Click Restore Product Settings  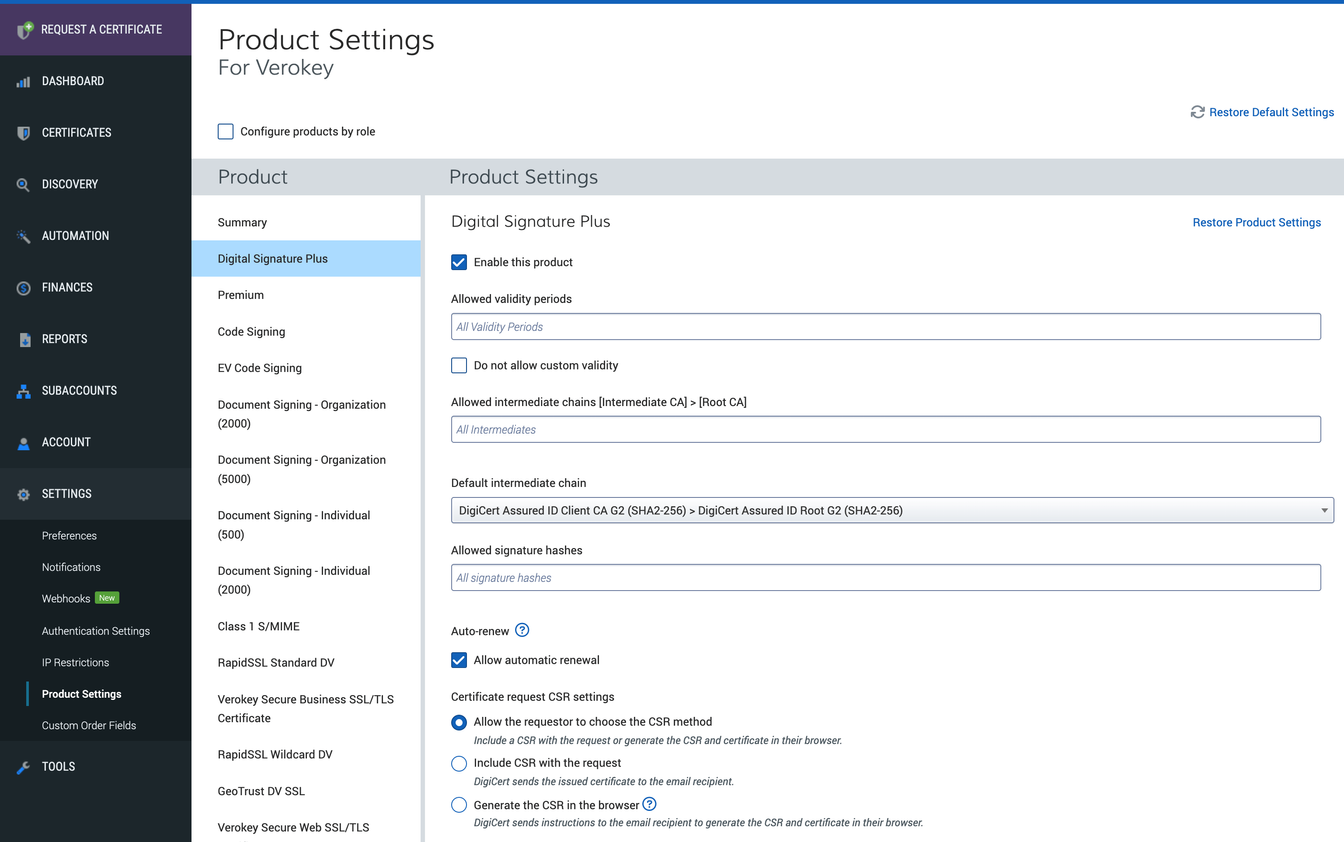1257,221
